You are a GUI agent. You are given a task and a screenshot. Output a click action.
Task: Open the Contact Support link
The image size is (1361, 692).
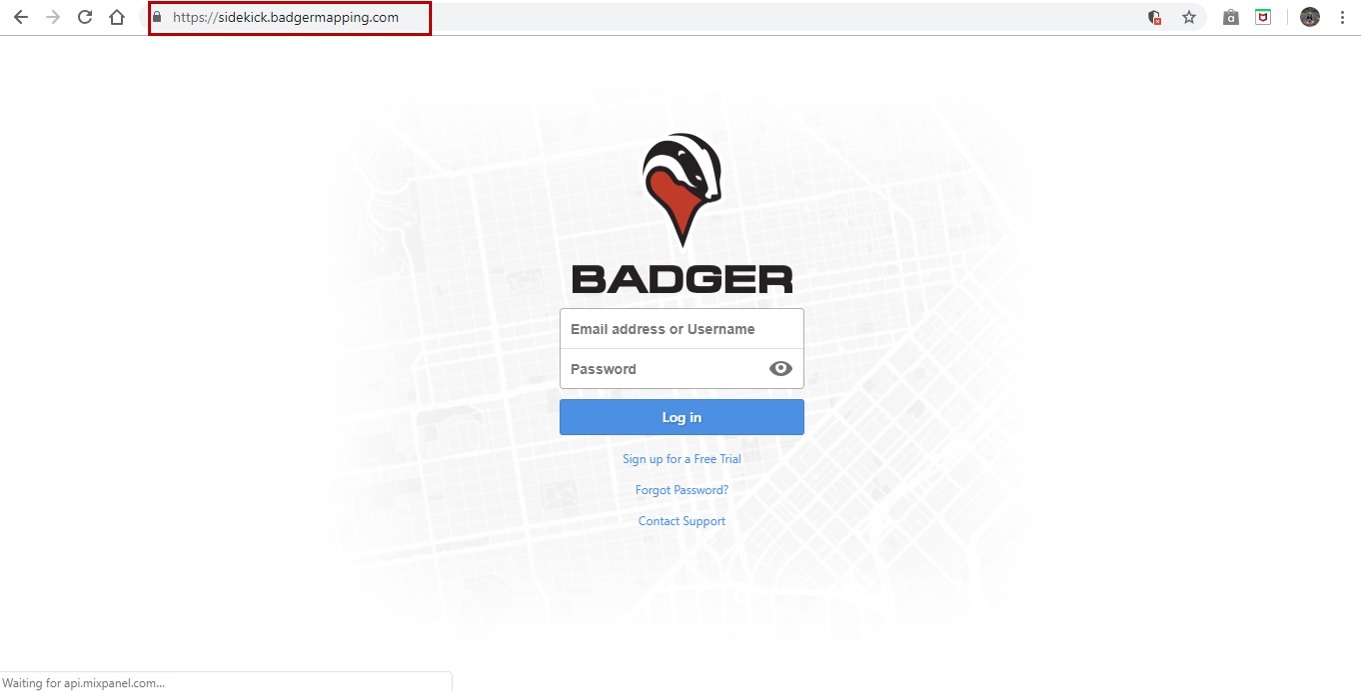point(682,521)
